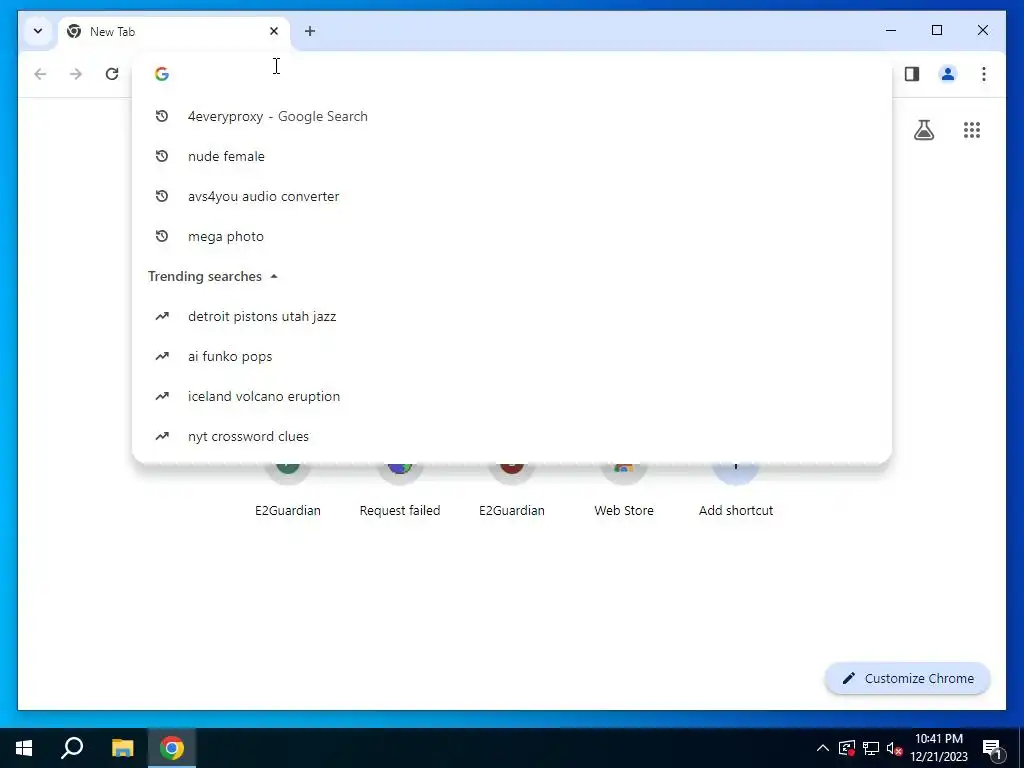Open the clock showing 10:41 PM

click(x=938, y=748)
